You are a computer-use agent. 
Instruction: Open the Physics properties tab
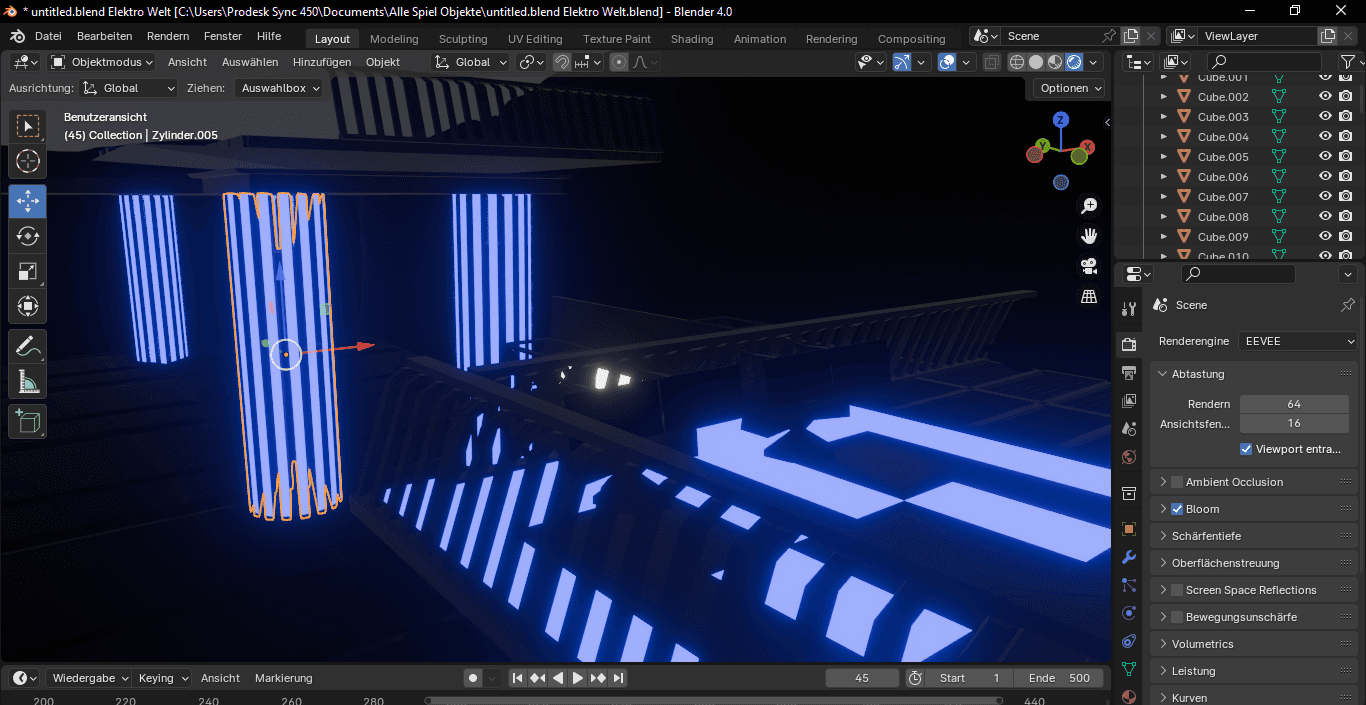(1129, 613)
